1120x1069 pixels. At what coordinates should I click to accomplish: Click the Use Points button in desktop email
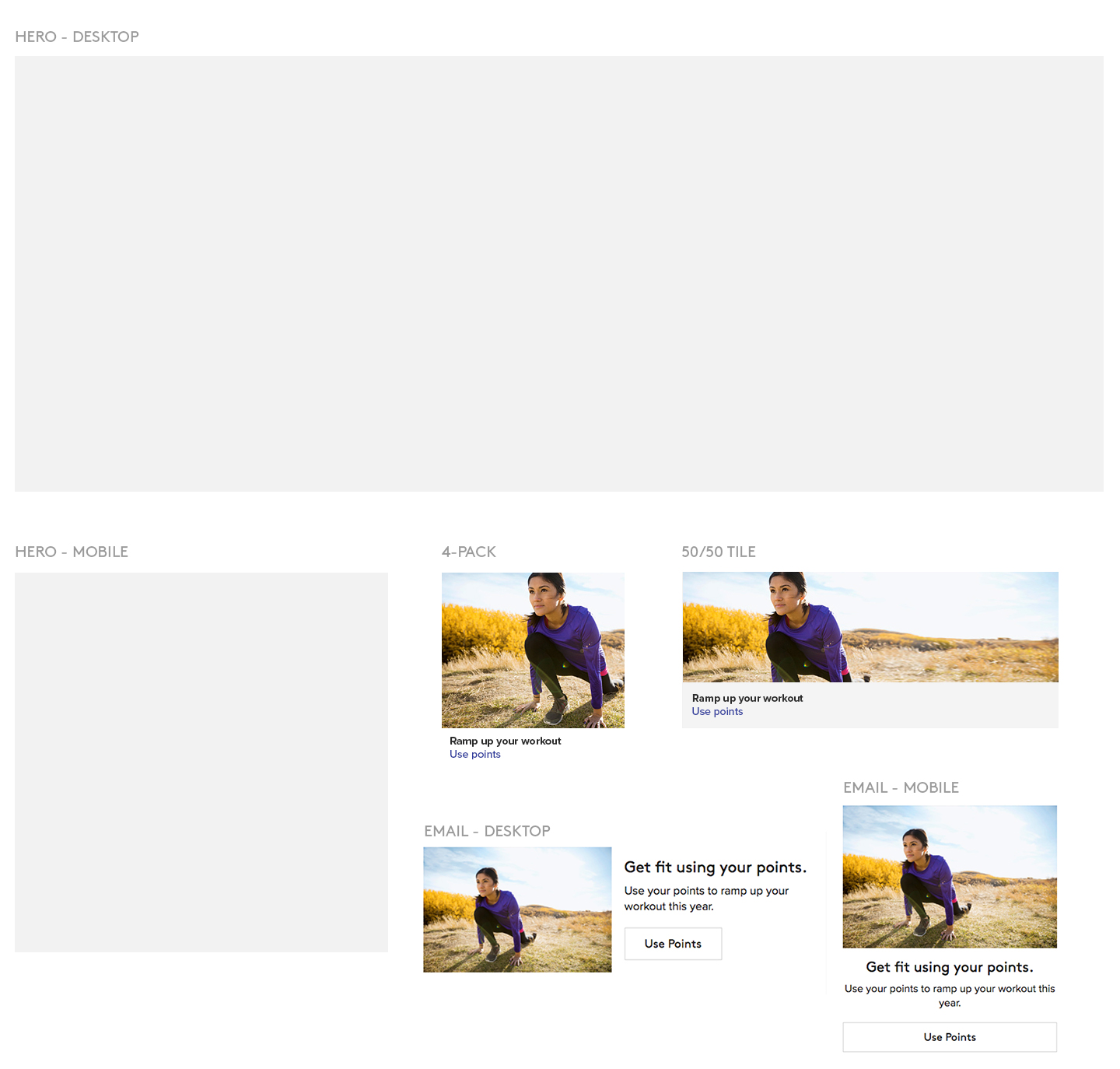click(673, 944)
